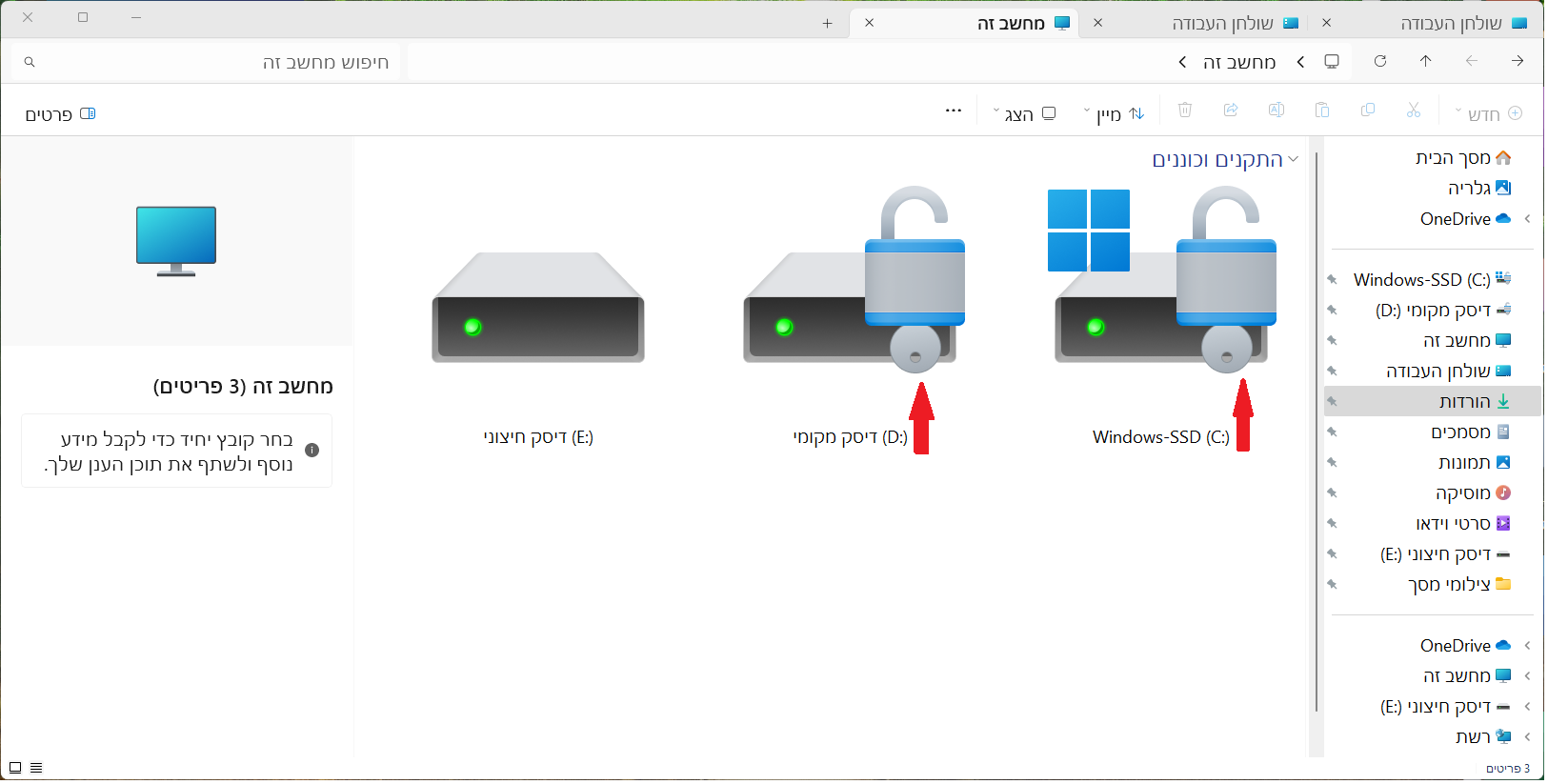Expand the OneDrive node listed under גלריה
The width and height of the screenshot is (1548, 784).
point(1527,219)
